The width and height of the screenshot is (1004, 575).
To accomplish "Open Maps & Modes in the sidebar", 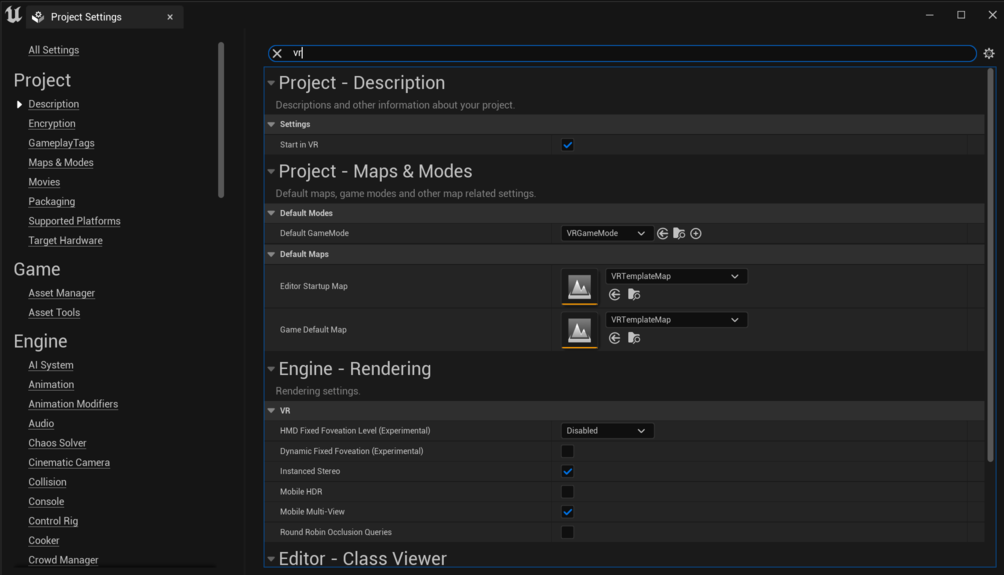I will coord(61,163).
